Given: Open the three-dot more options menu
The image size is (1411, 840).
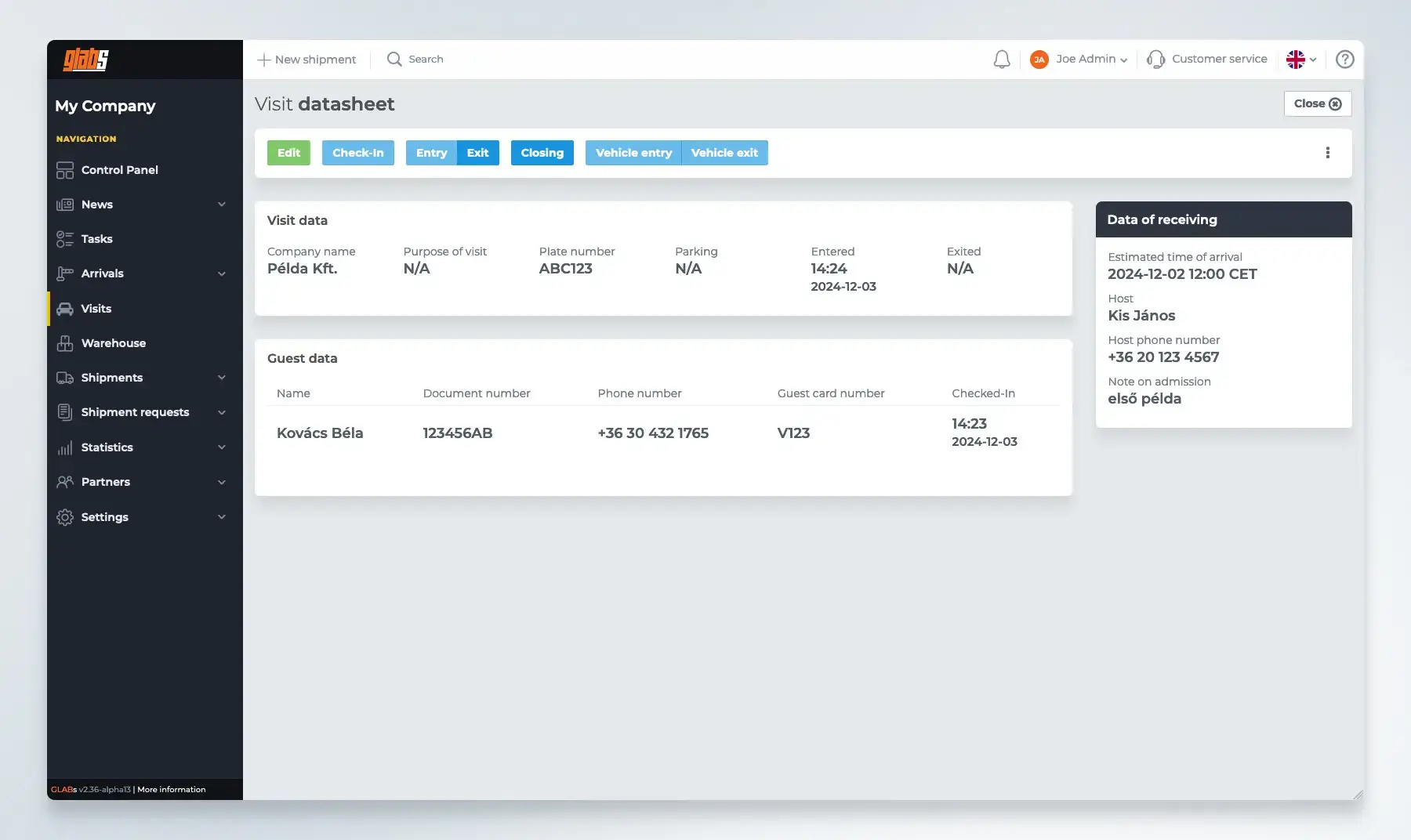Looking at the screenshot, I should pyautogui.click(x=1327, y=153).
